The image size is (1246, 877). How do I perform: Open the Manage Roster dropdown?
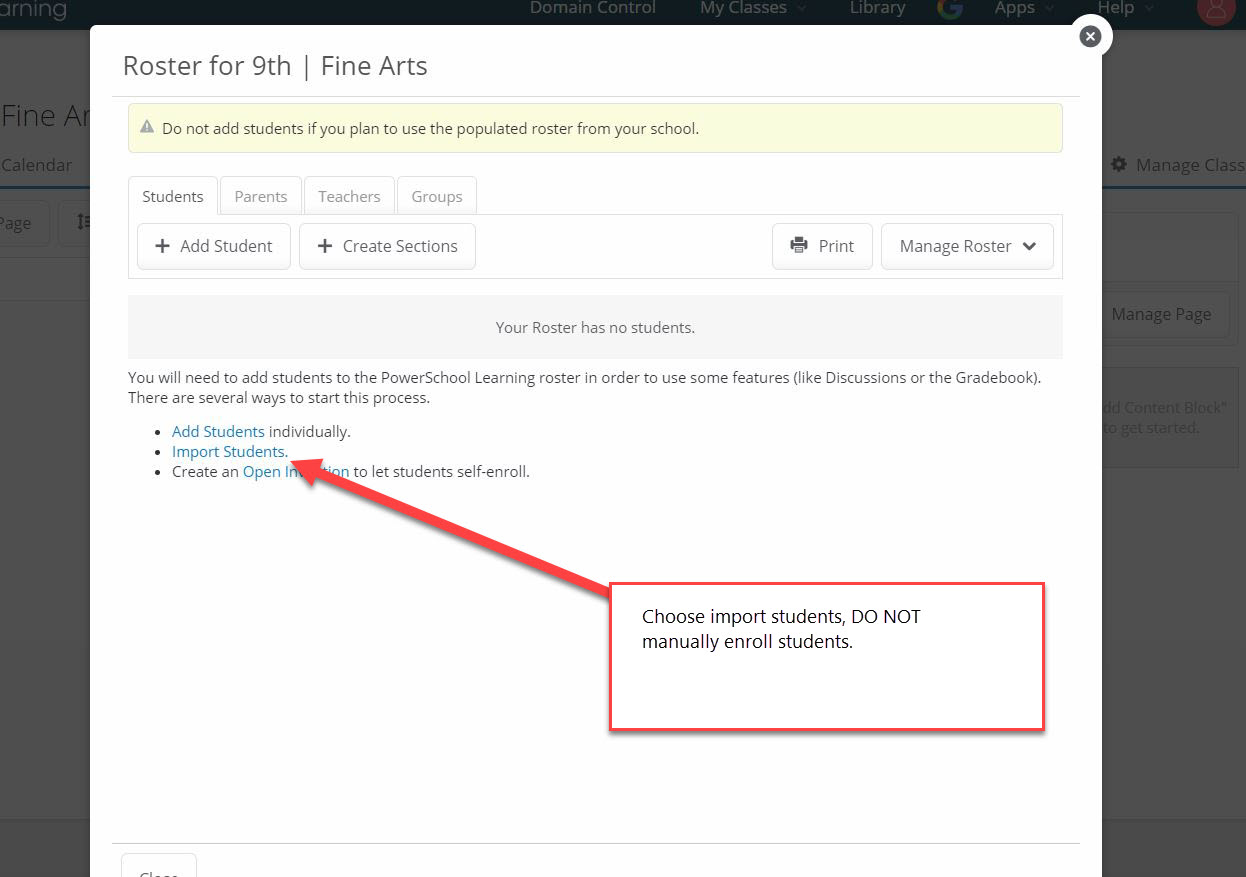(x=967, y=246)
